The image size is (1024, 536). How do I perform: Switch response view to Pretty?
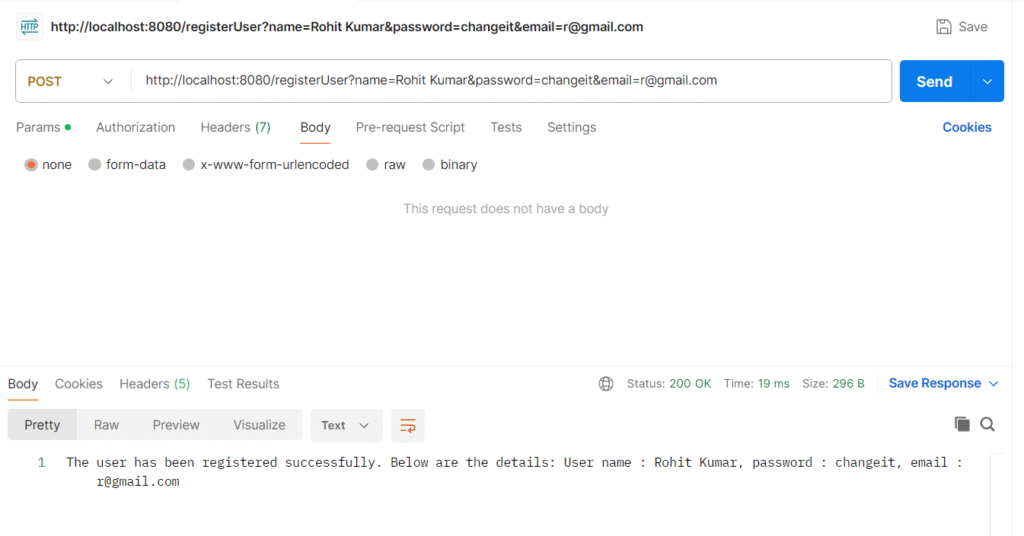point(42,425)
